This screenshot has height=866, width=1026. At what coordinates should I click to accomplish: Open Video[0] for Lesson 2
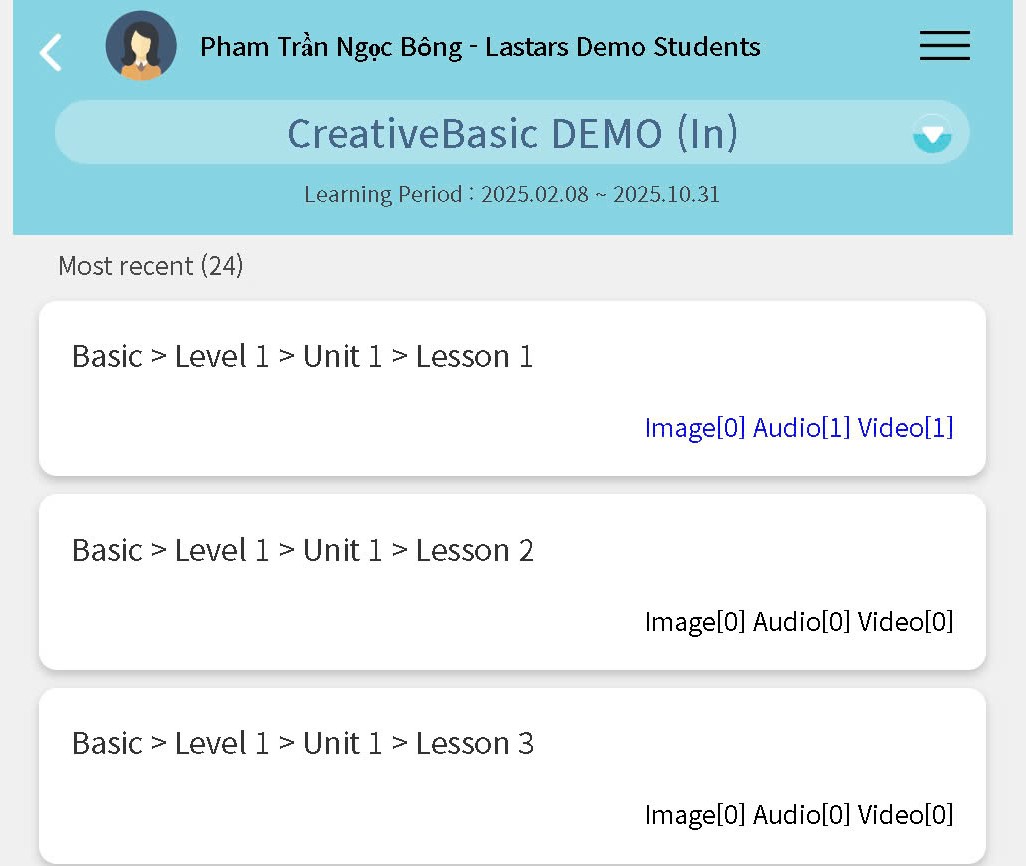click(x=905, y=622)
